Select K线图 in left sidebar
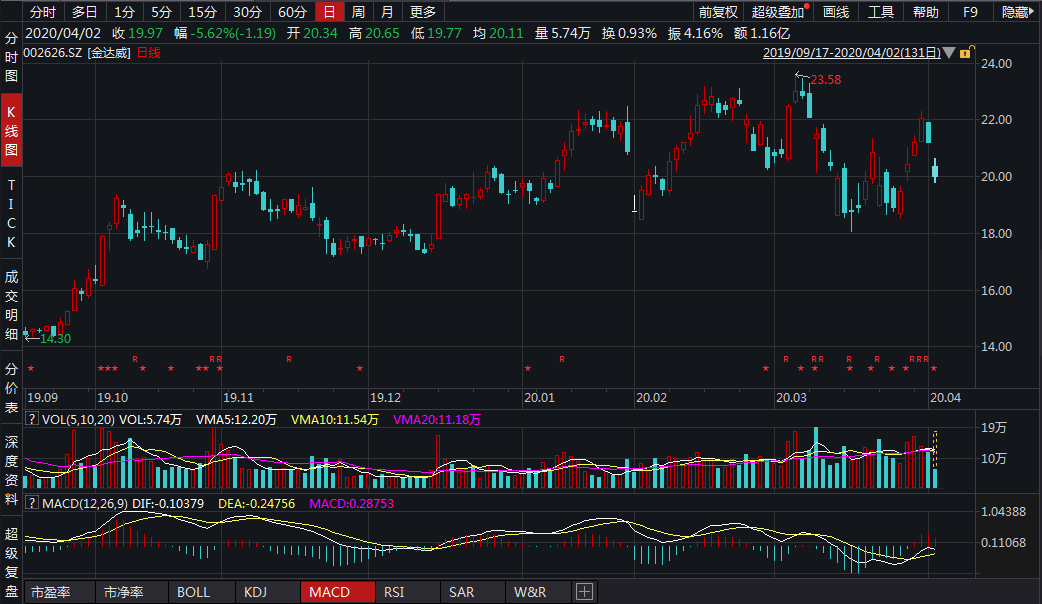 tap(11, 131)
